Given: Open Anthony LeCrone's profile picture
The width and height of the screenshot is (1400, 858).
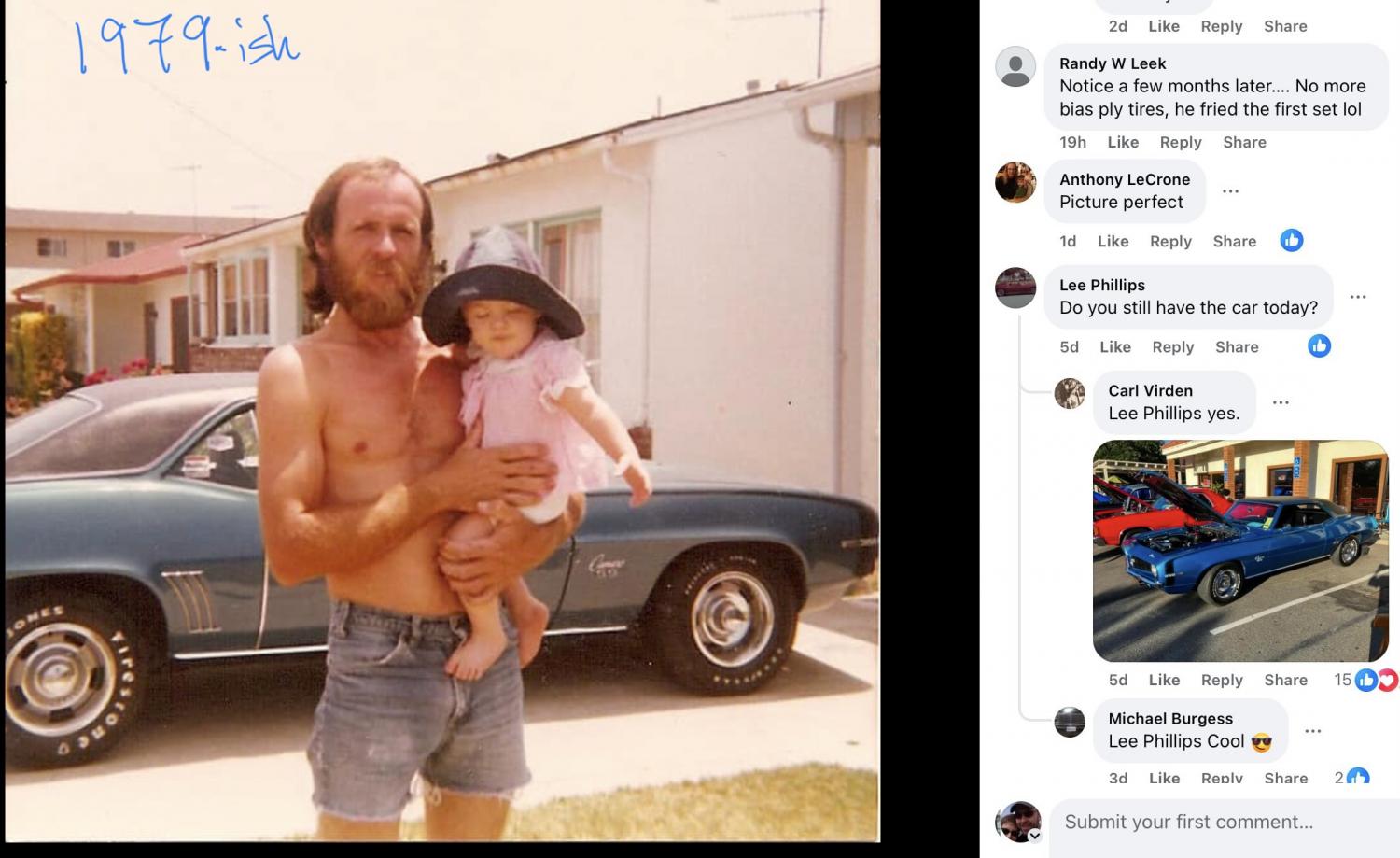Looking at the screenshot, I should pos(1015,182).
